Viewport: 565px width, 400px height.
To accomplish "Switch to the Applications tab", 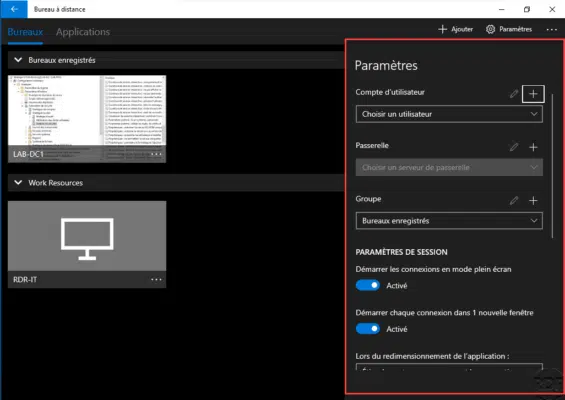I will [83, 32].
